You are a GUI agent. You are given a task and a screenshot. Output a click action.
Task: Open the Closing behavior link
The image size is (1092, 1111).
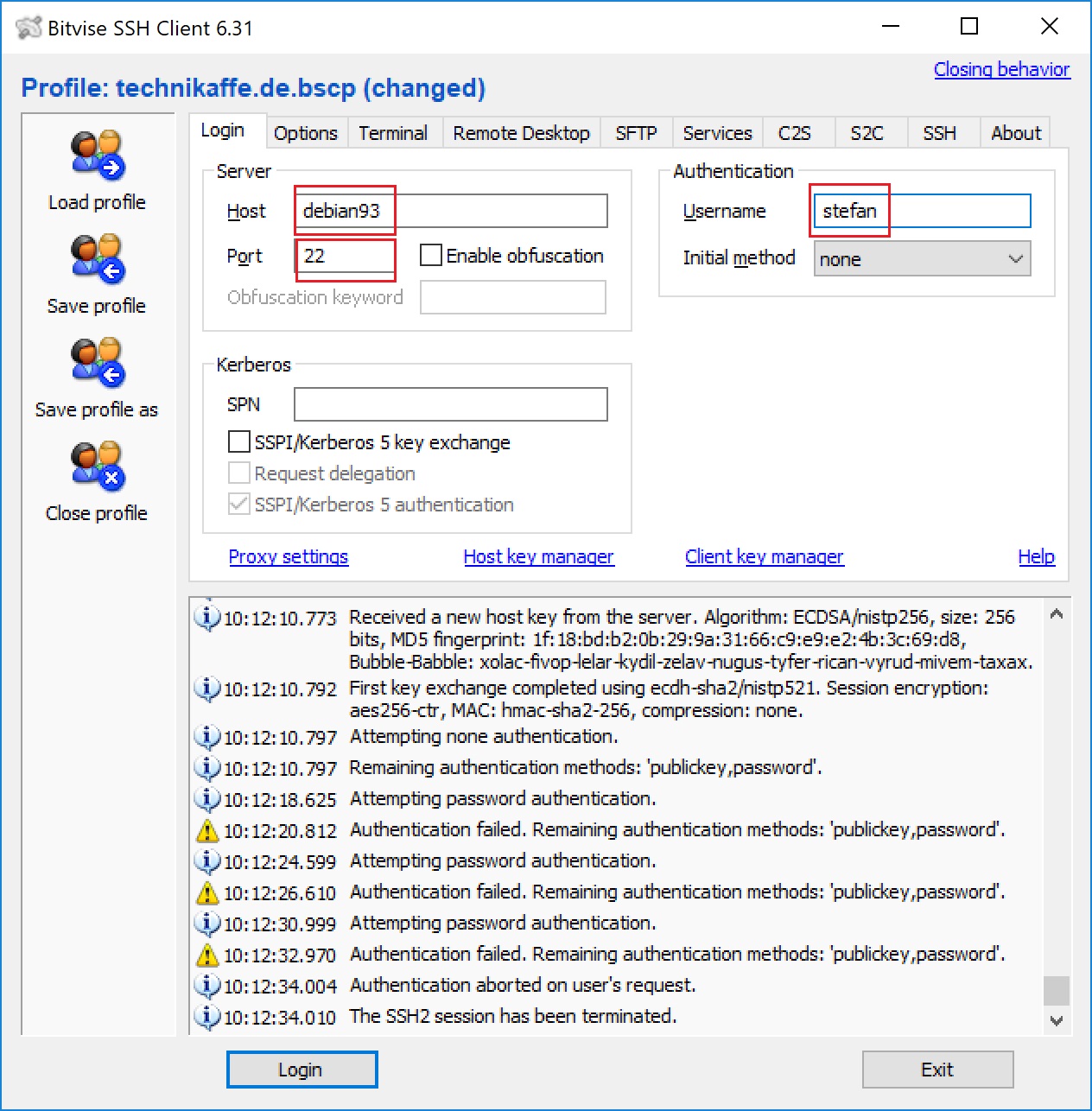coord(1002,70)
